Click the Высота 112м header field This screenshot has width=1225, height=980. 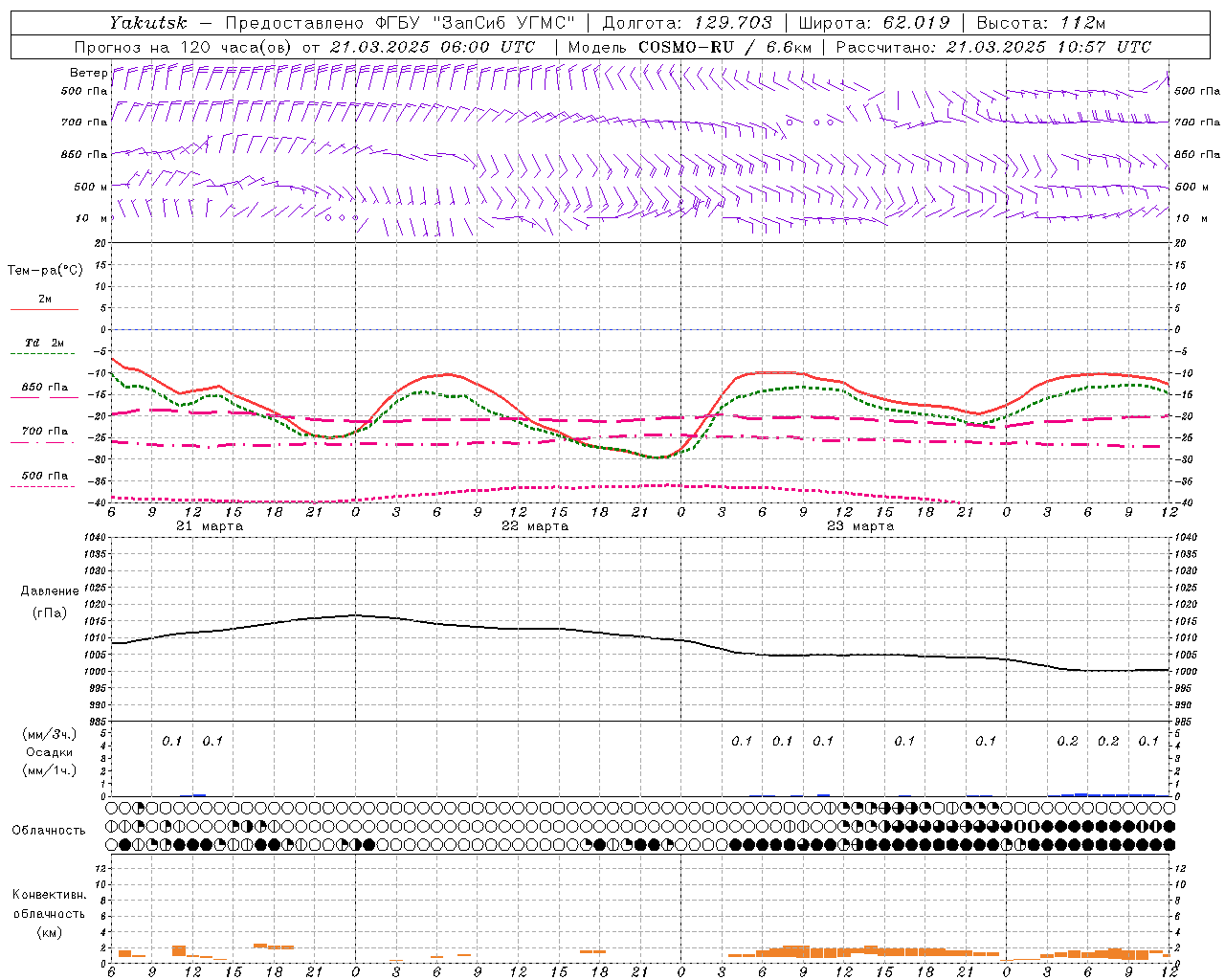1048,23
